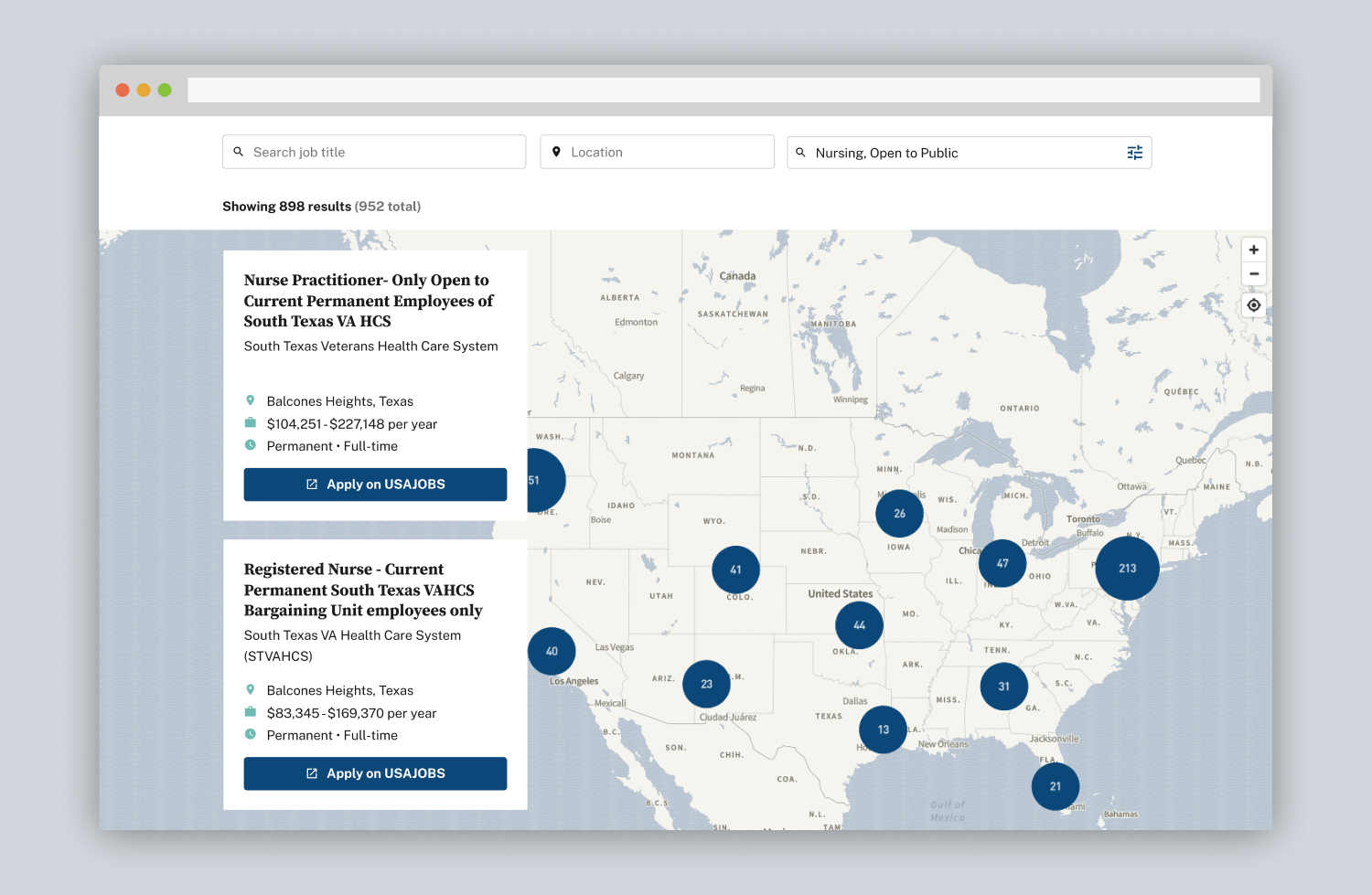Click the Ottawa label on the map
The image size is (1372, 895).
pos(1132,486)
